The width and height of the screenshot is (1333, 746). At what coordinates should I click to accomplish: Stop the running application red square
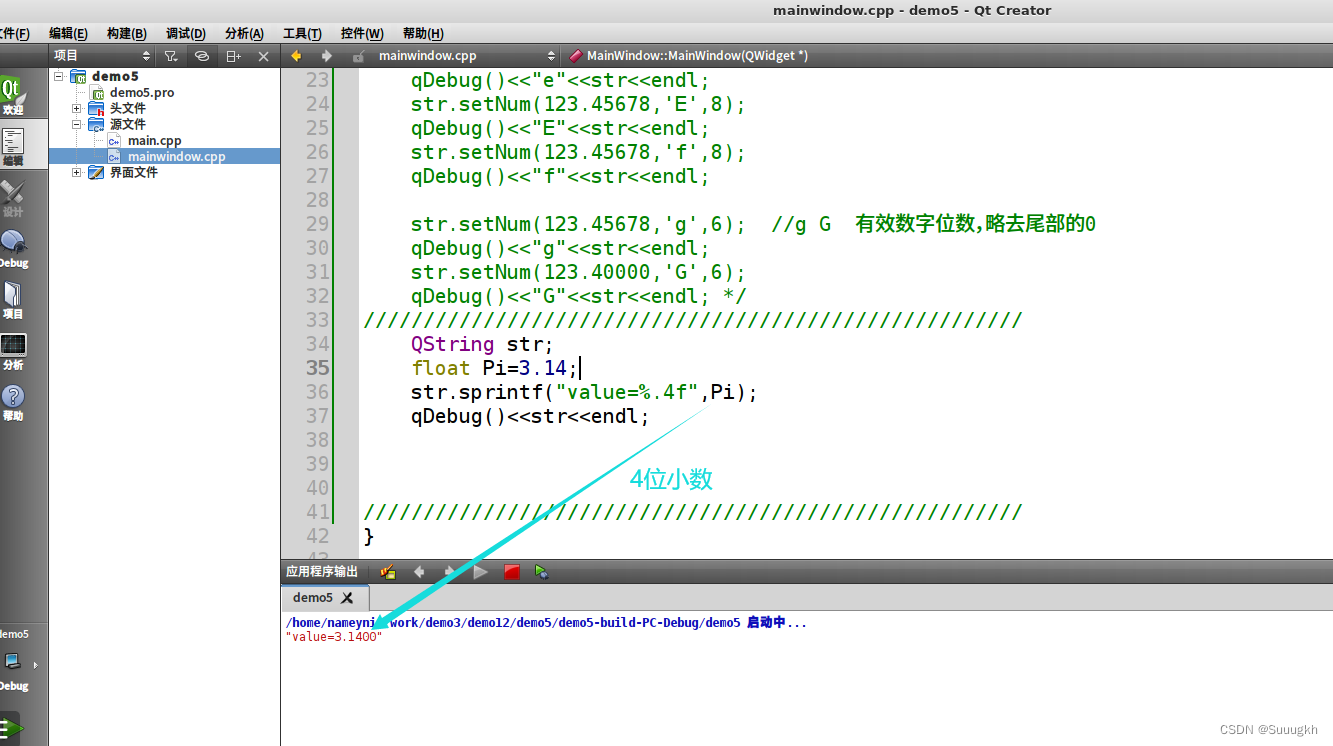[511, 572]
